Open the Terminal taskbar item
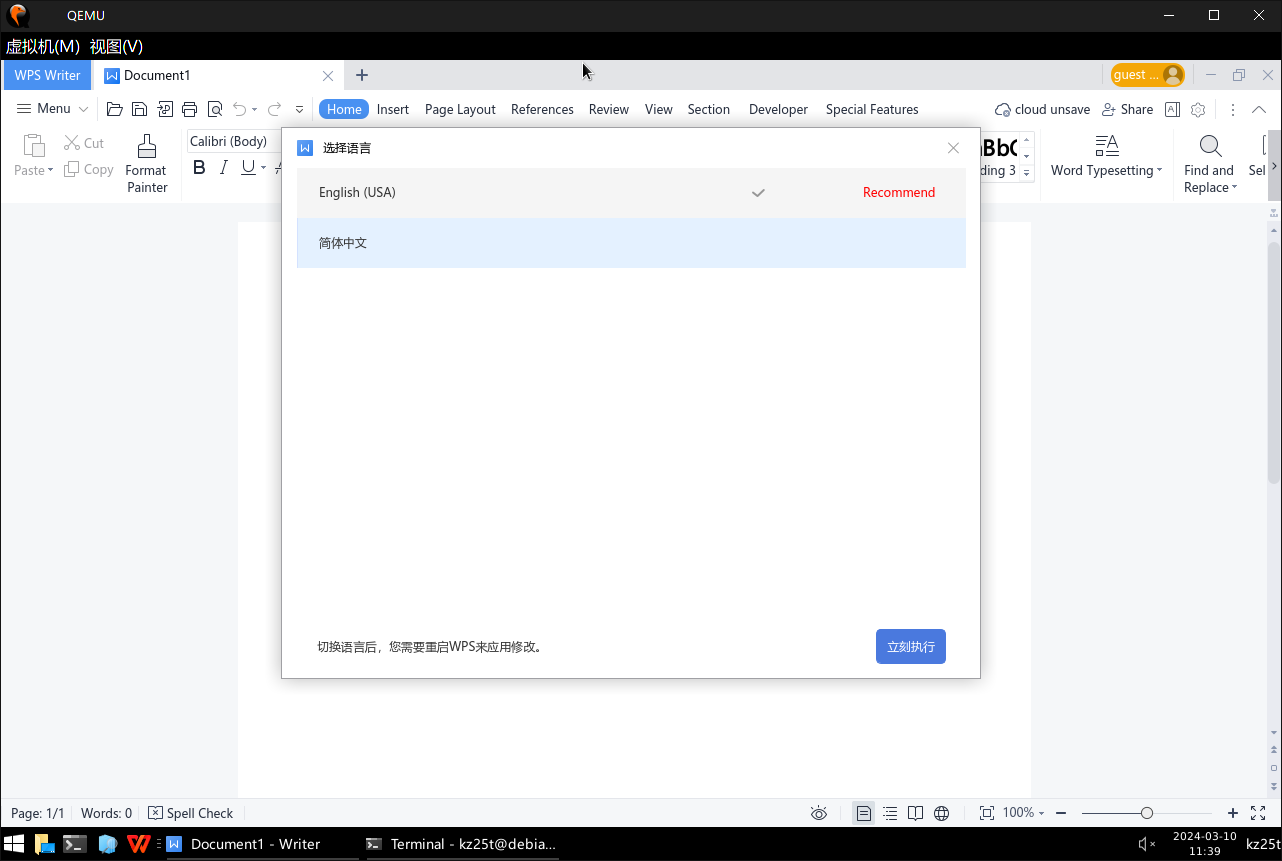Image resolution: width=1282 pixels, height=861 pixels. point(460,844)
